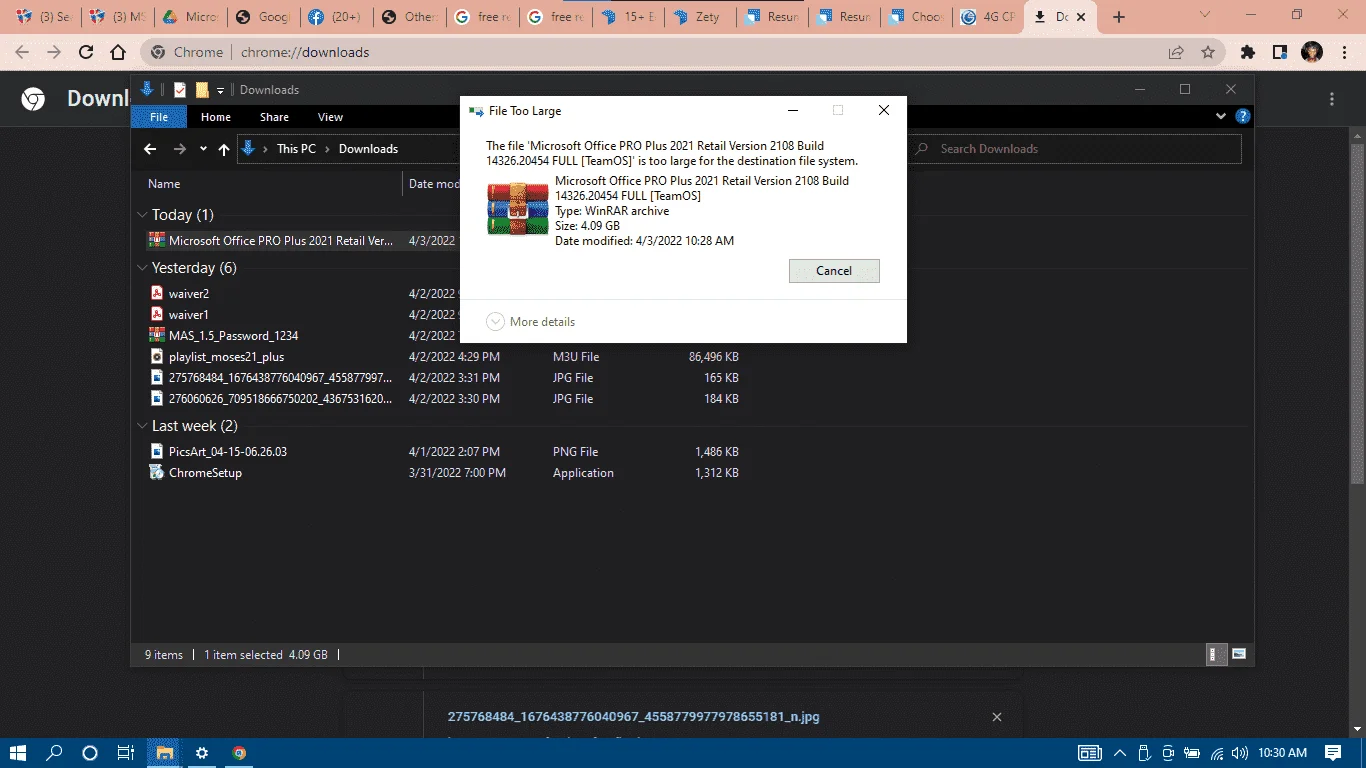Open Windows Start menu
Screen dimensions: 1366x768
(18, 753)
